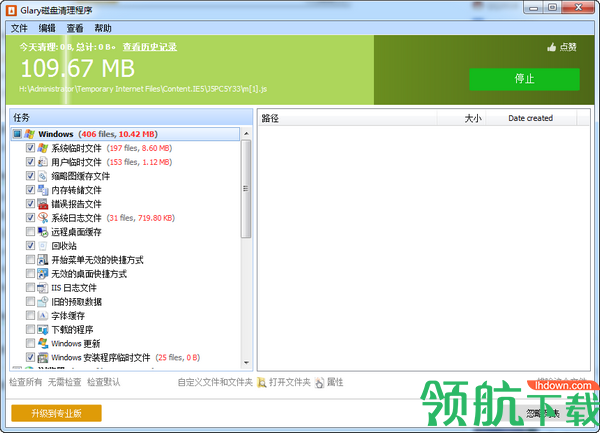The width and height of the screenshot is (600, 433).
Task: Click the 回收站 recycle bin icon
Action: [x=42, y=246]
